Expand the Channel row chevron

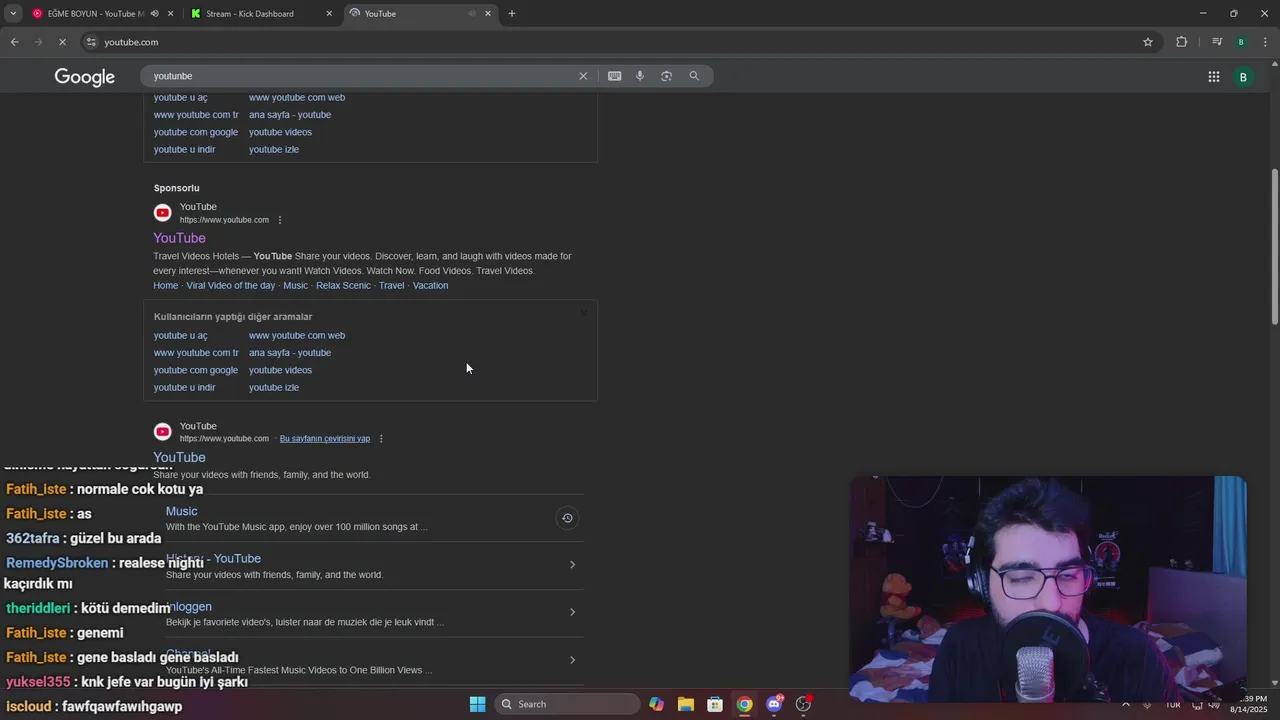[572, 660]
